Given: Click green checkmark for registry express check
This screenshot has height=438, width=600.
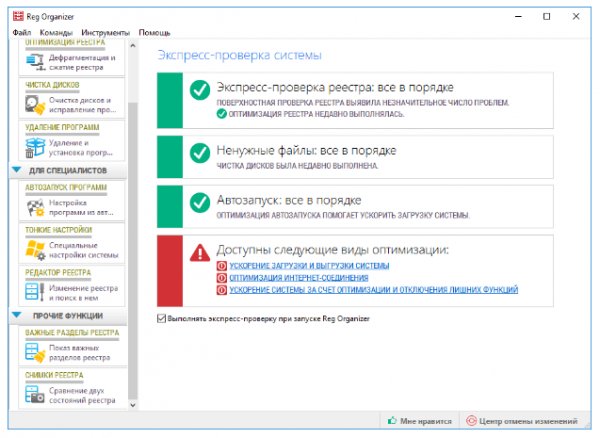Looking at the screenshot, I should (x=200, y=90).
